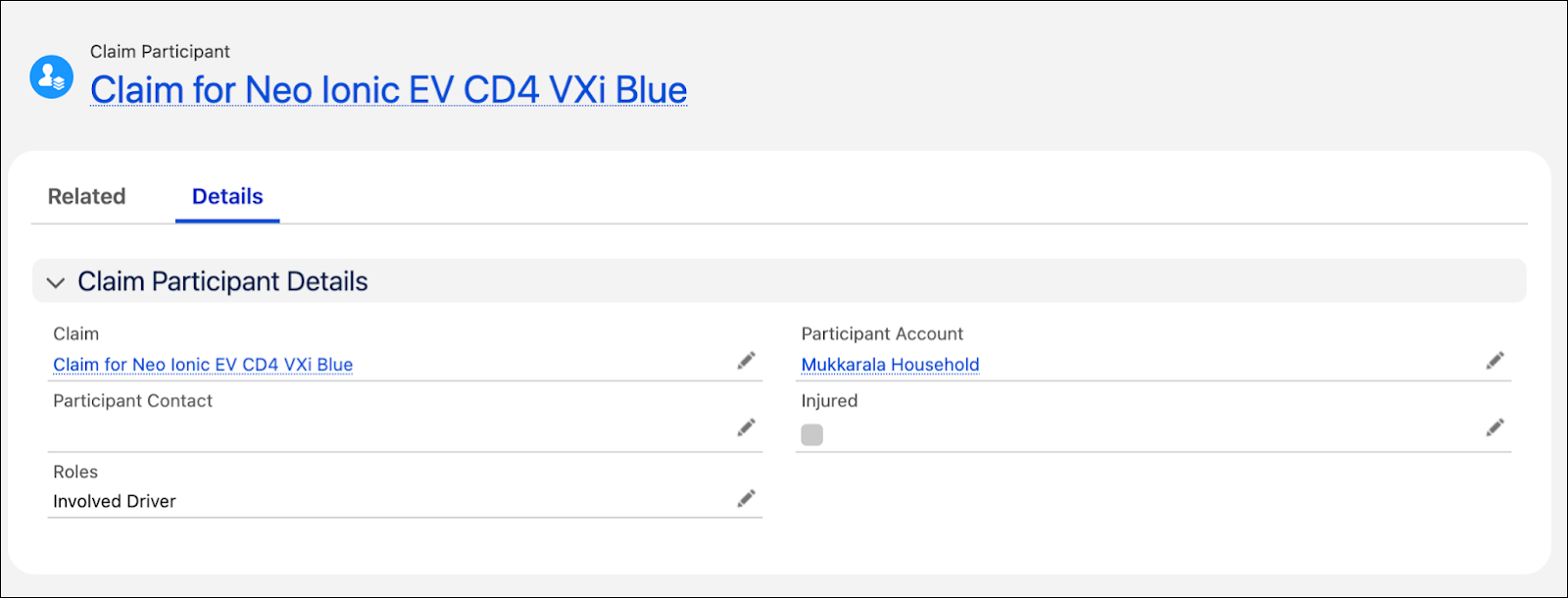Click the Claim Participant Details header text
The image size is (1568, 598).
click(222, 281)
